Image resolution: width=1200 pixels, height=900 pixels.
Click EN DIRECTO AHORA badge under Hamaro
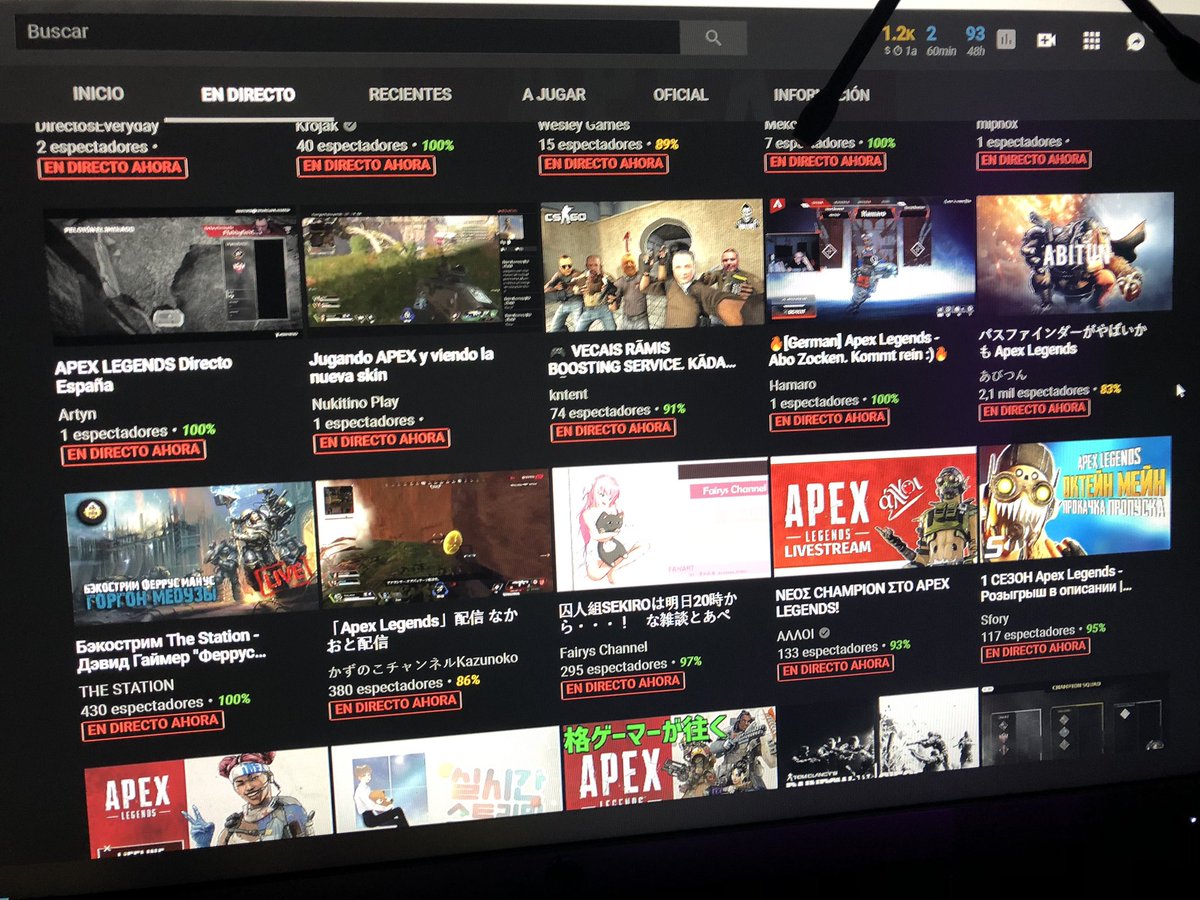828,419
